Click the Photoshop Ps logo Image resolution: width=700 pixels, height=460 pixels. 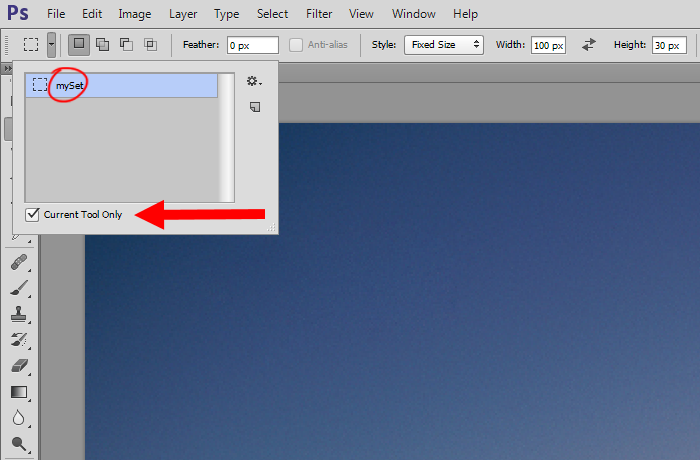click(x=18, y=13)
